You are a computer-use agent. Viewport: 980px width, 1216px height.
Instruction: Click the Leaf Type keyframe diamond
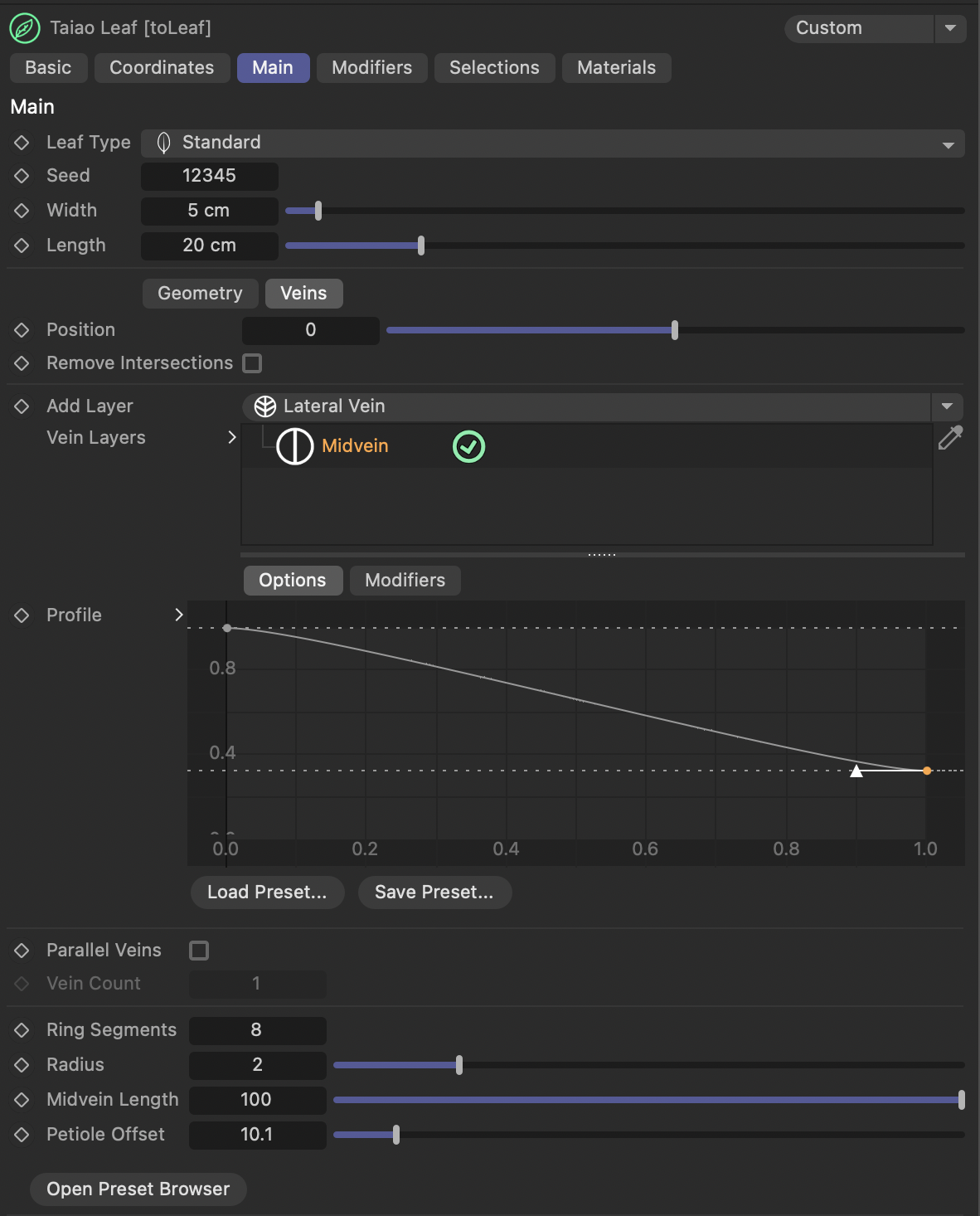point(22,143)
